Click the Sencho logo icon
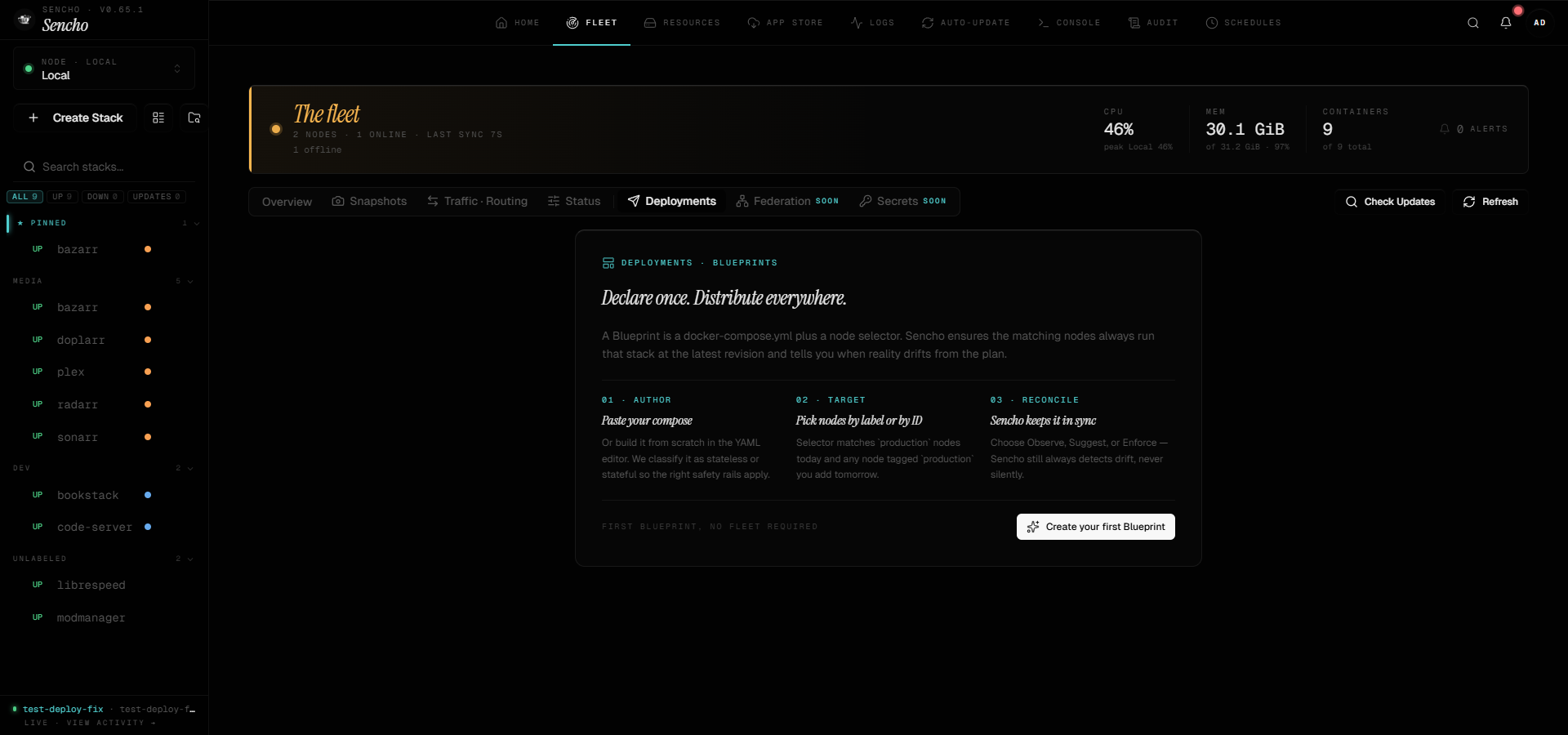 pos(24,20)
